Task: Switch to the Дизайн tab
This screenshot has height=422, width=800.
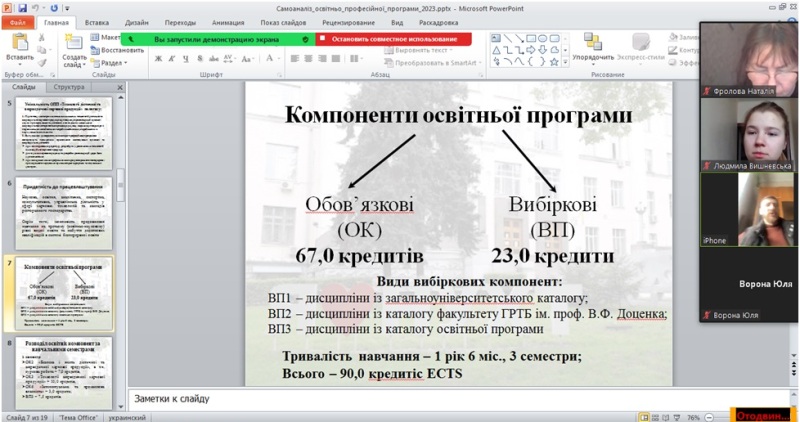Action: coord(136,22)
